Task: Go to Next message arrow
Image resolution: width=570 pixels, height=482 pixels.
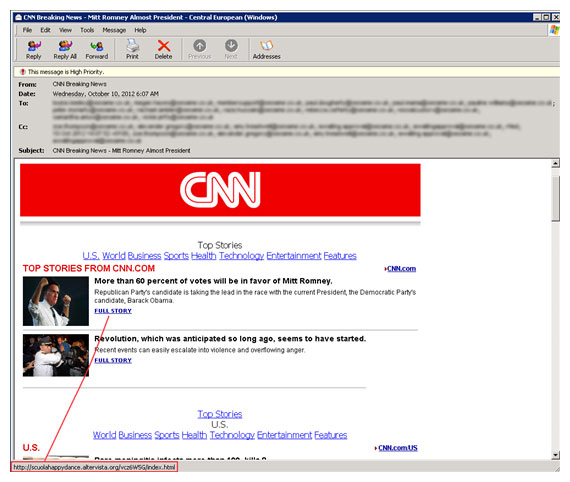Action: click(231, 50)
